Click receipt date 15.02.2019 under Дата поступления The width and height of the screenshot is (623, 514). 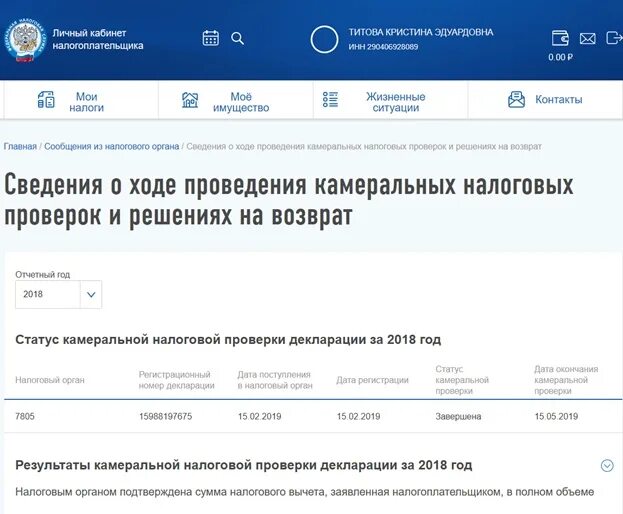pos(259,416)
